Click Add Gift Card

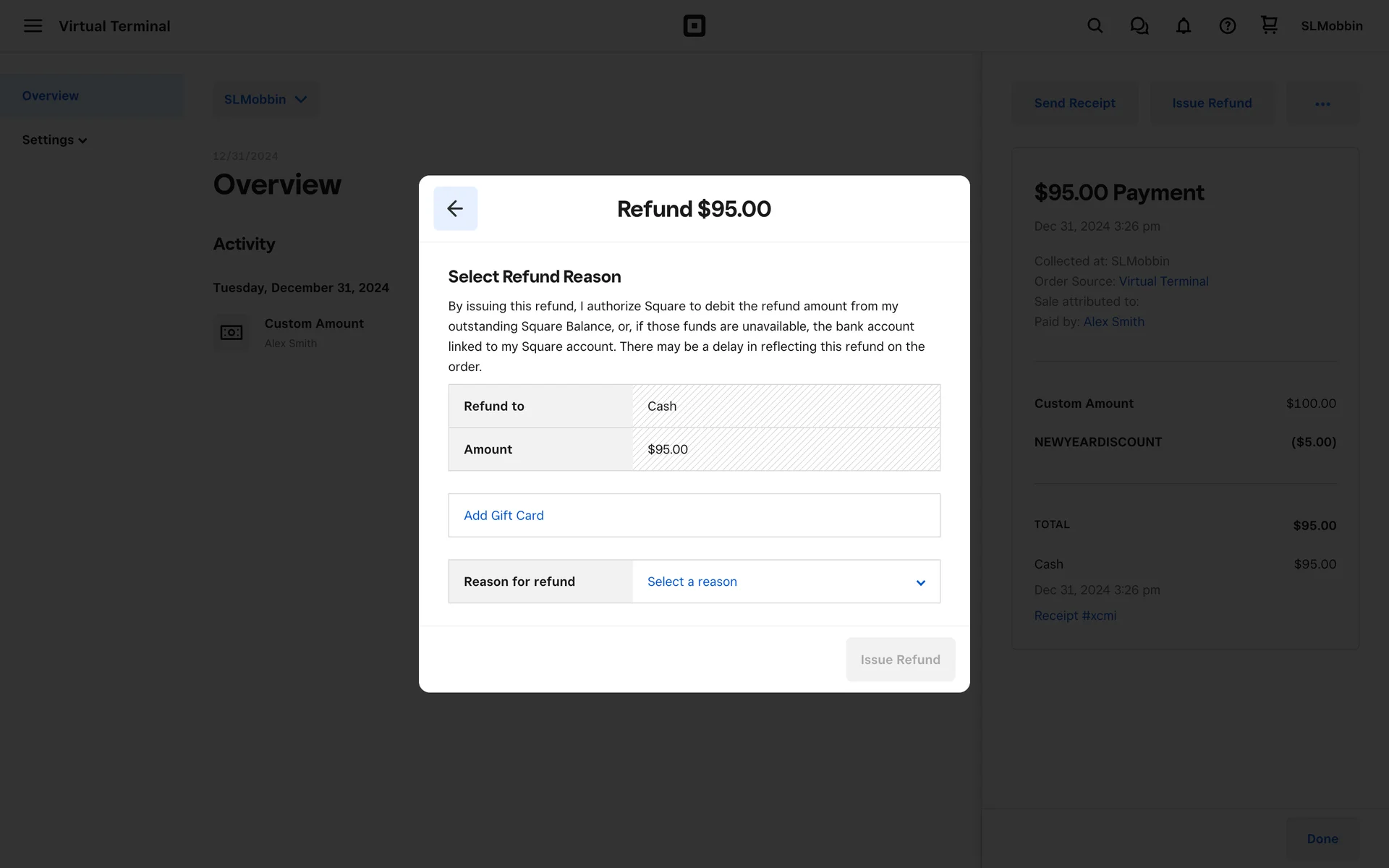(504, 516)
